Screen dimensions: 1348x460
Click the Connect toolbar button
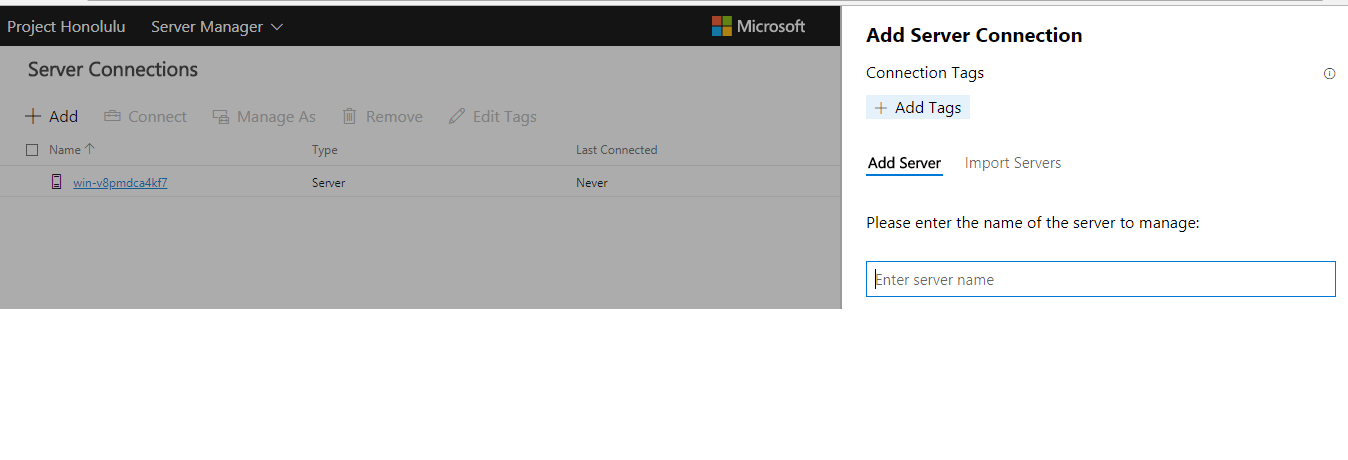pos(145,116)
